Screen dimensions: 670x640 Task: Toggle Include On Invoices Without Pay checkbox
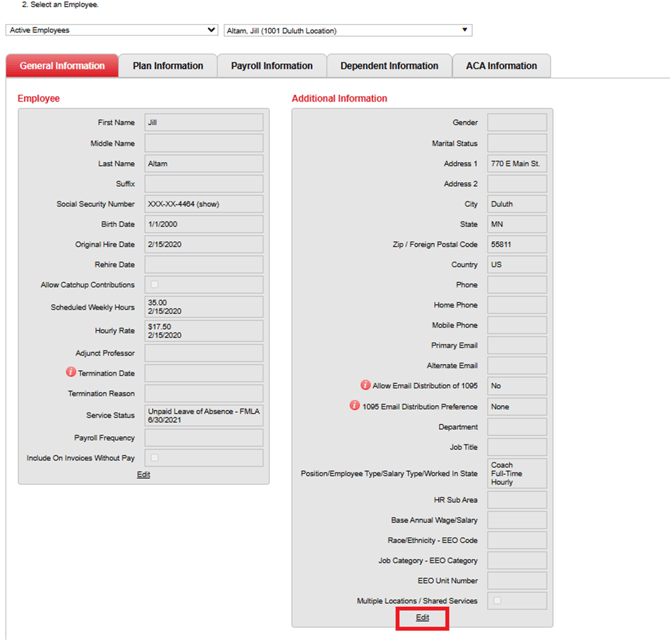(x=154, y=457)
